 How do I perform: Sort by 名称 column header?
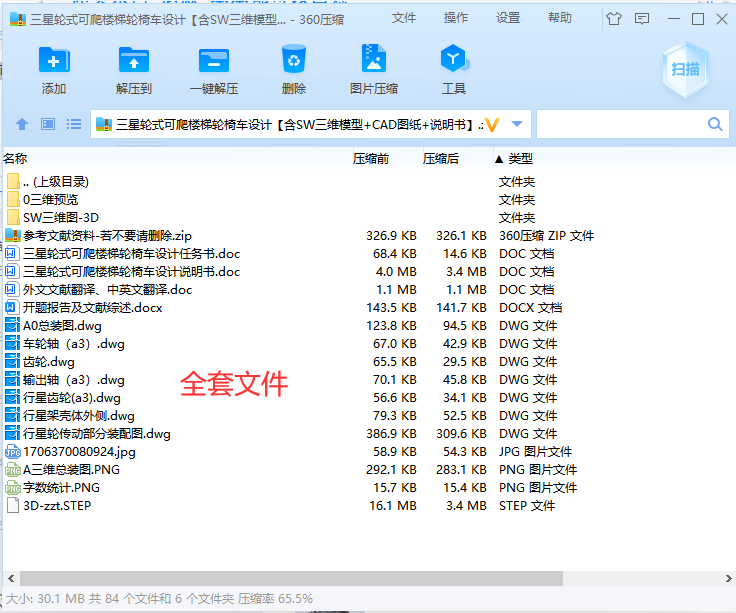[x=15, y=159]
